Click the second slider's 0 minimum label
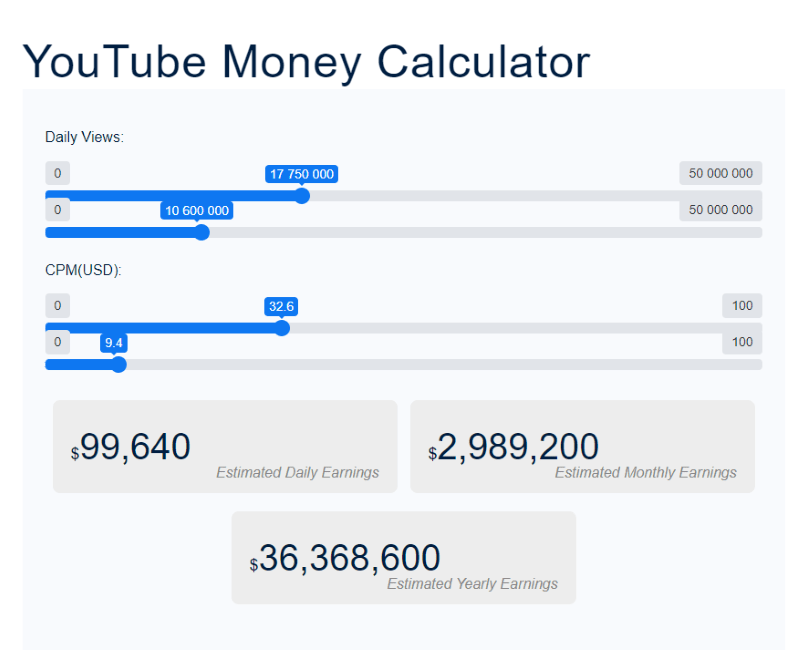 [57, 209]
